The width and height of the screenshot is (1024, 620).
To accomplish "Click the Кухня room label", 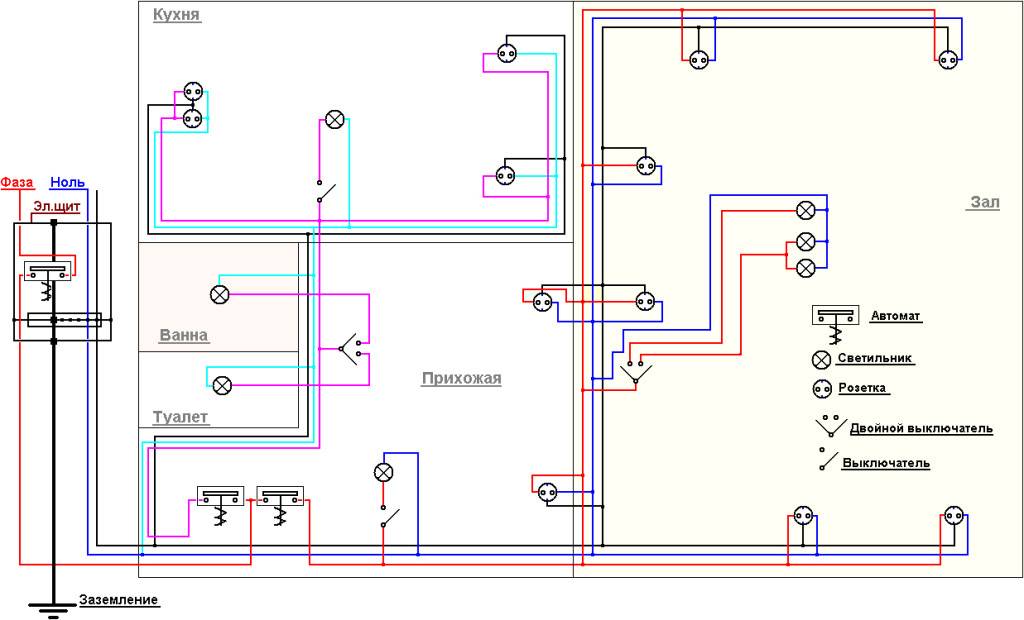I will point(177,15).
